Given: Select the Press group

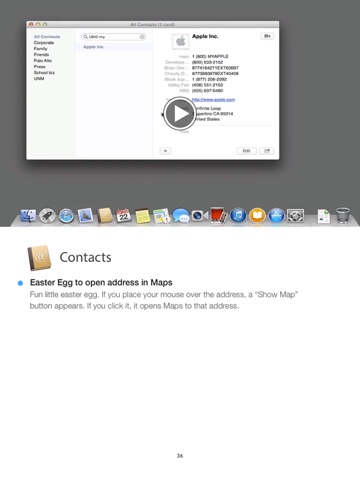Looking at the screenshot, I should (x=39, y=67).
